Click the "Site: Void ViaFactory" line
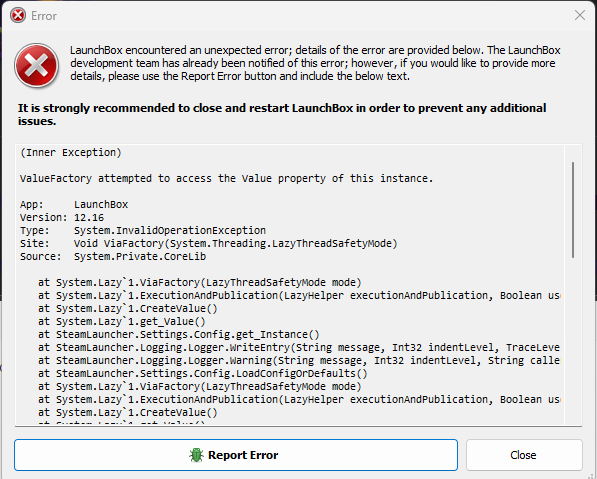The width and height of the screenshot is (597, 479). coord(209,243)
